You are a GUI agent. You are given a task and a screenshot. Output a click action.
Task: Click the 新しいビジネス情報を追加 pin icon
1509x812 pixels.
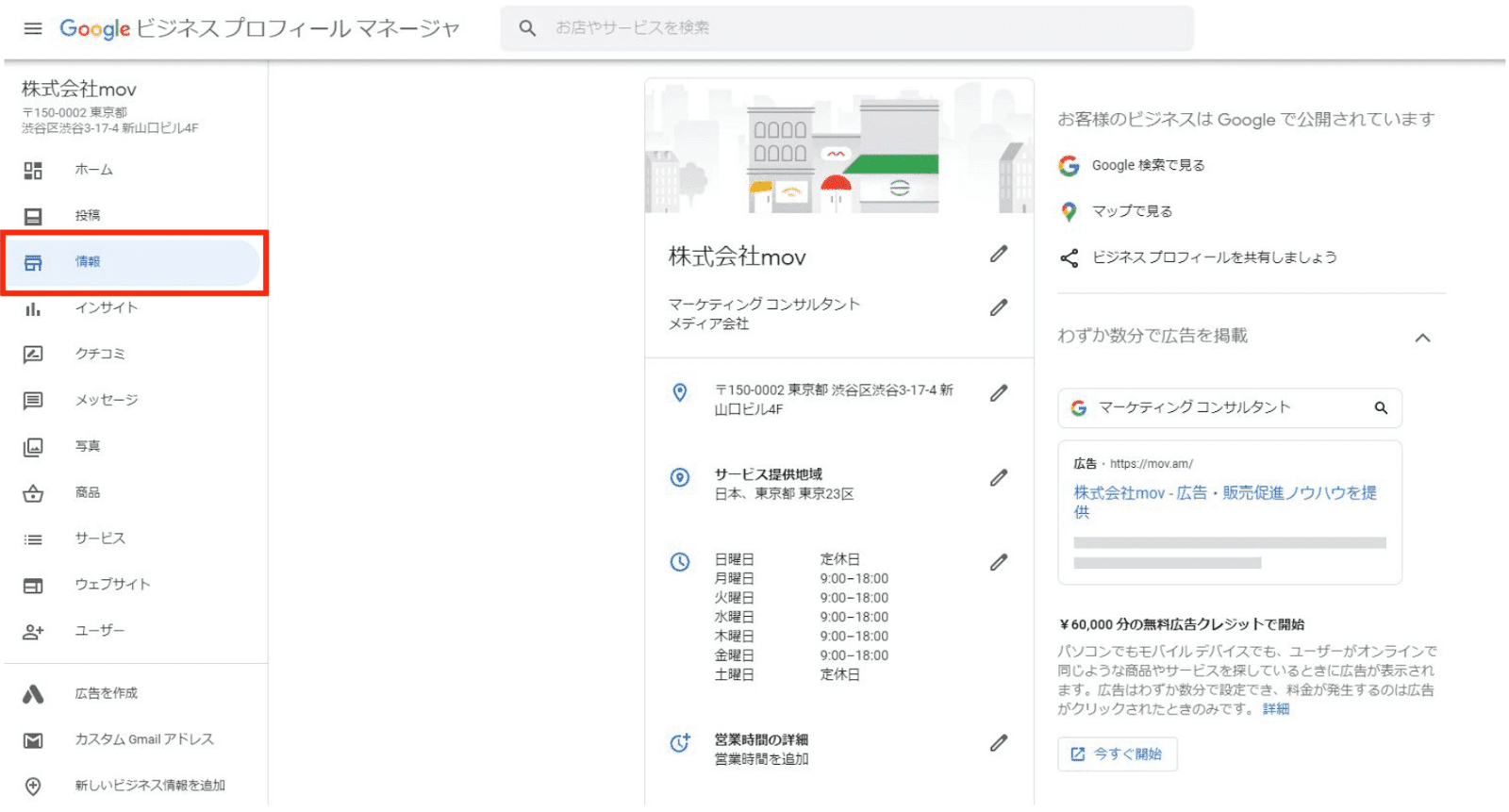[x=33, y=786]
